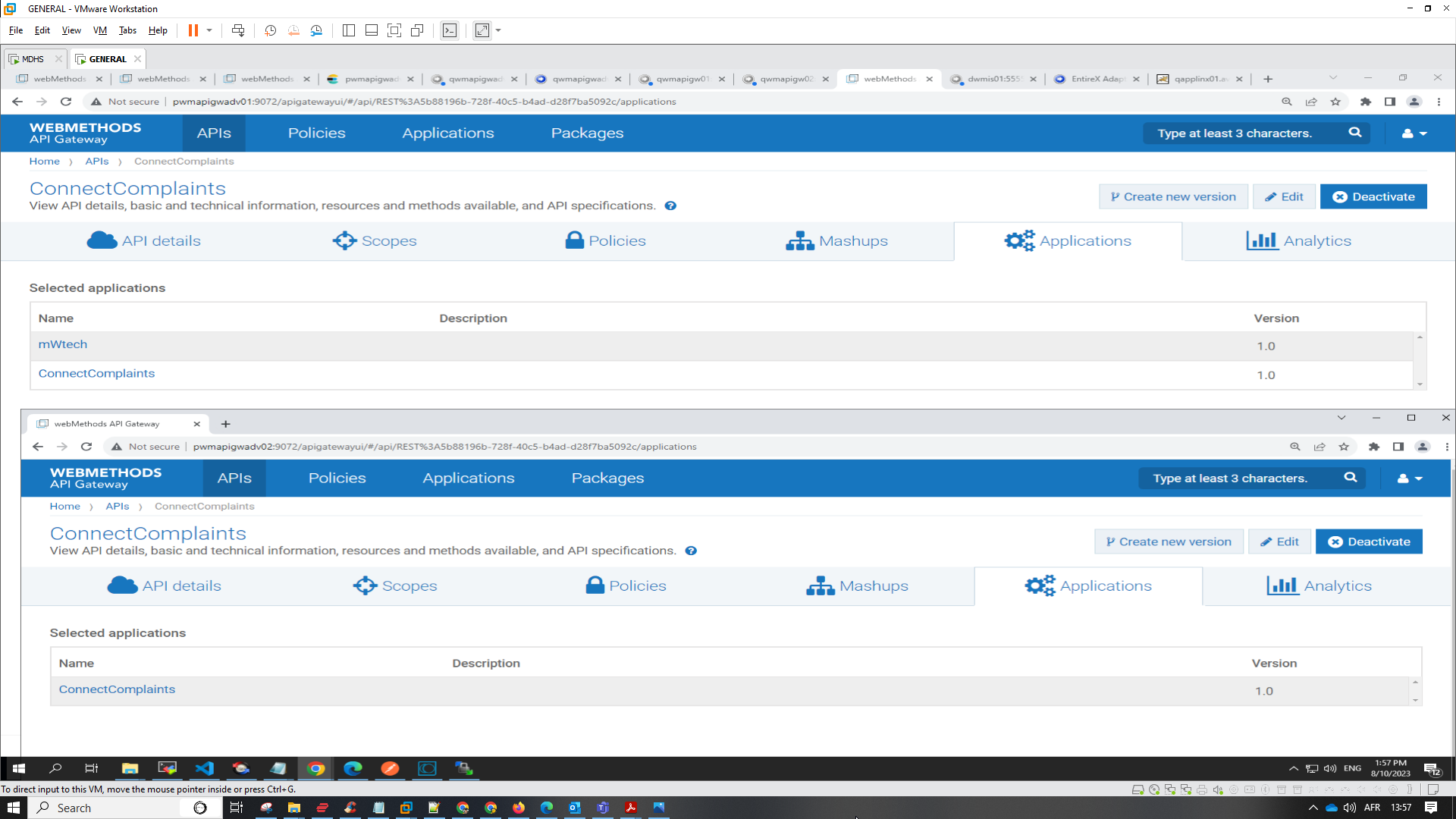Click the bookmark star icon in top browser address bar
The width and height of the screenshot is (1456, 819).
coord(1335,102)
